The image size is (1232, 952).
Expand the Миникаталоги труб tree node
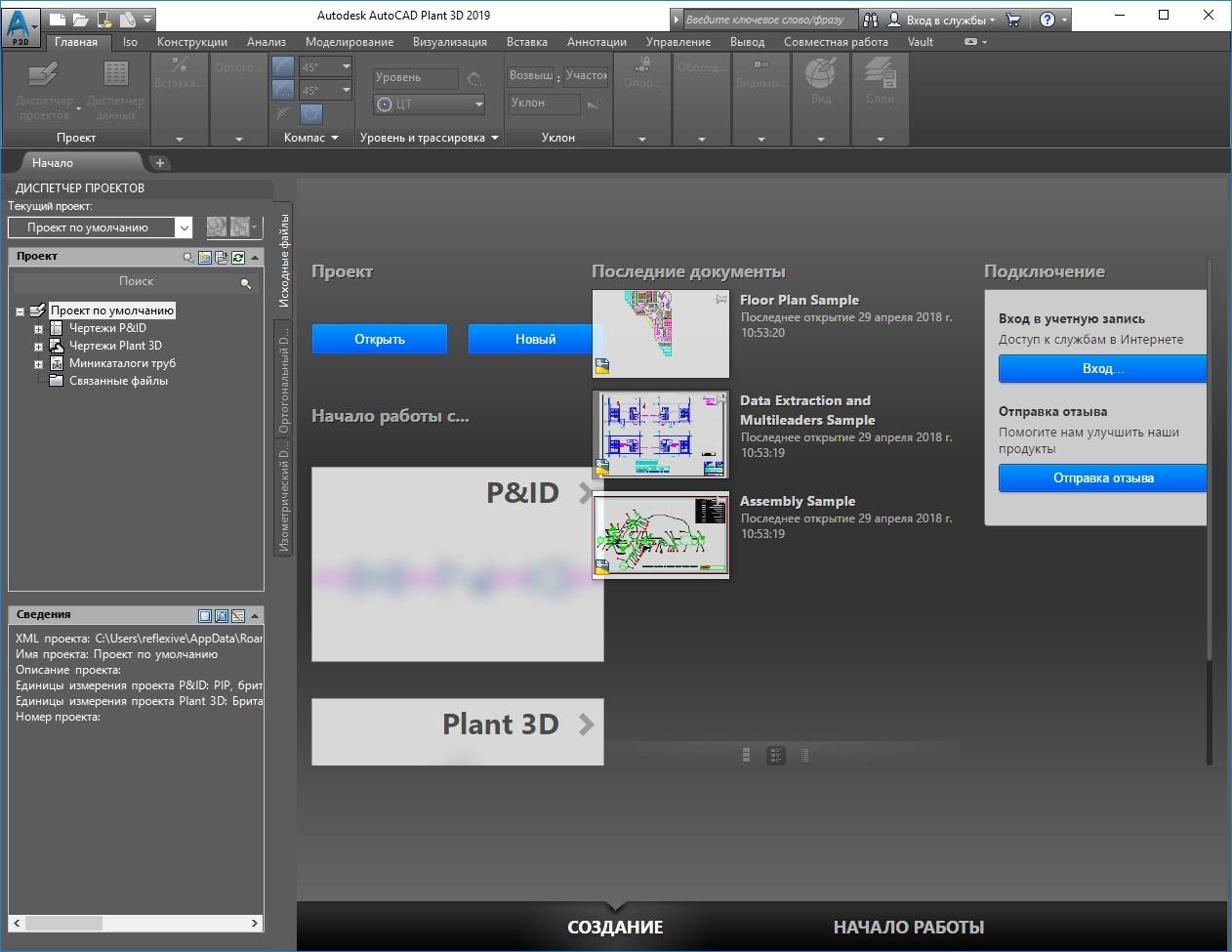point(38,365)
